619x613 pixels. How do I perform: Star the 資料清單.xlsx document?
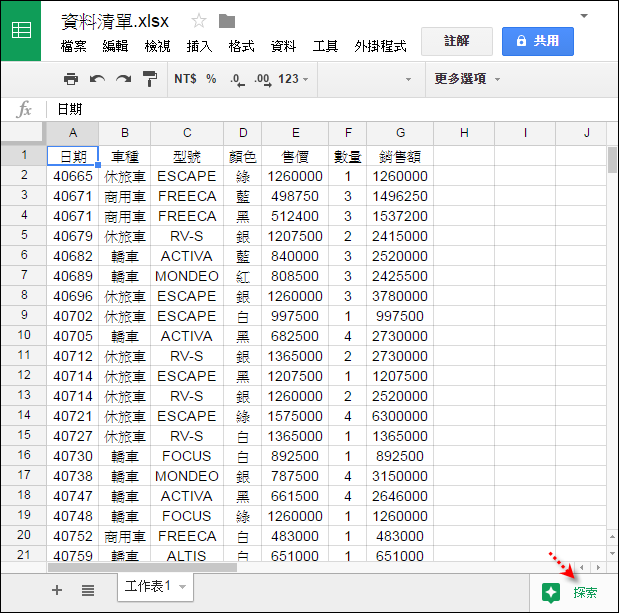click(199, 21)
